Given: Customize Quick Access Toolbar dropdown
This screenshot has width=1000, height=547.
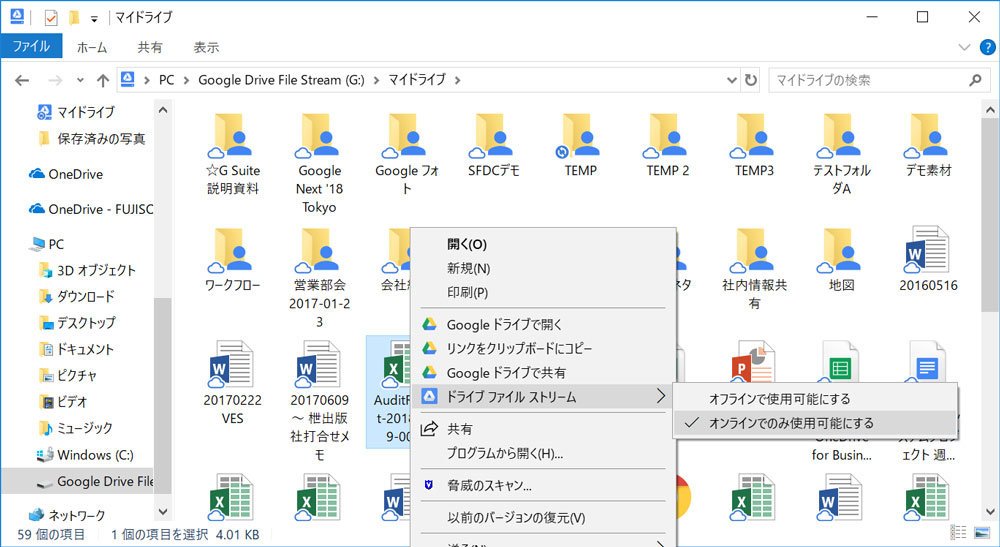Looking at the screenshot, I should pyautogui.click(x=94, y=18).
